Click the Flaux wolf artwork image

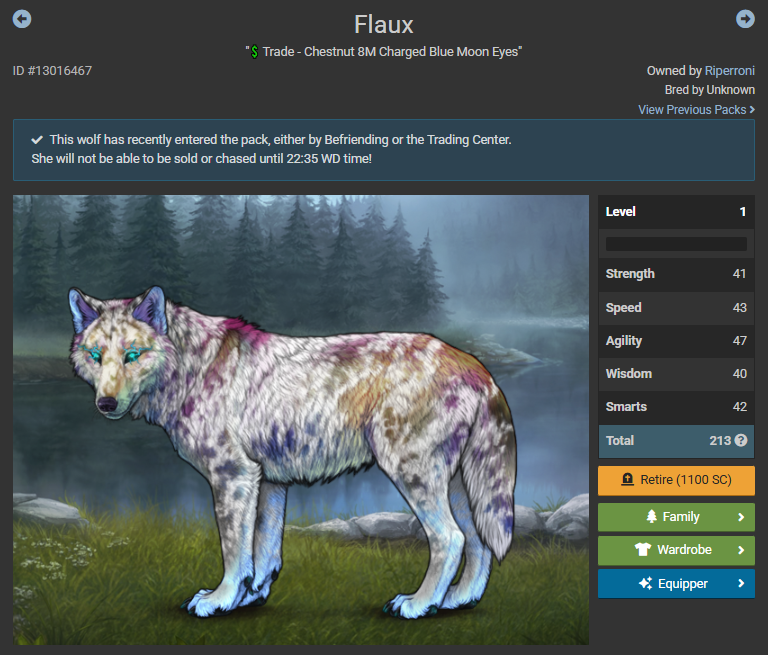tap(301, 420)
